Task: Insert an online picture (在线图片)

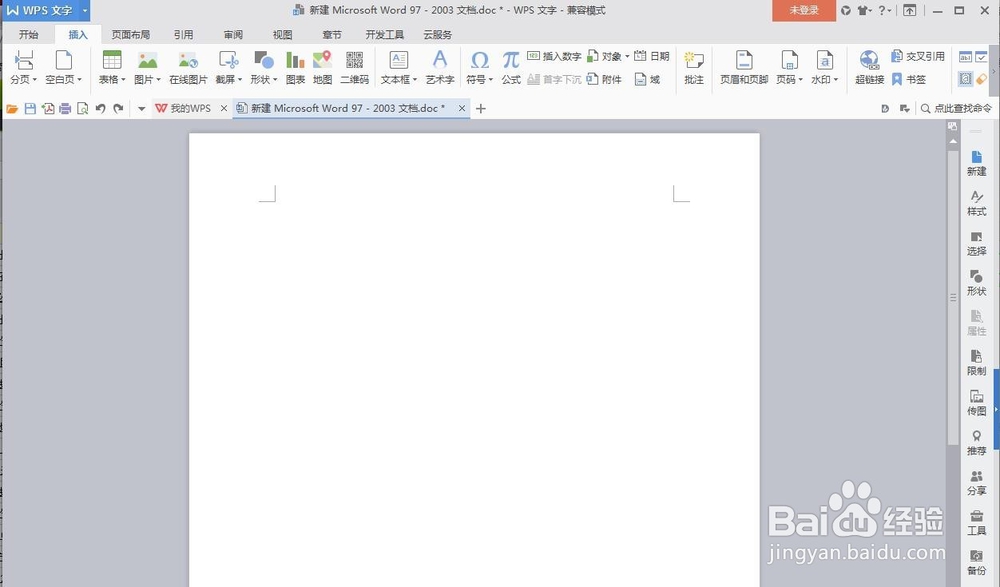Action: point(188,68)
